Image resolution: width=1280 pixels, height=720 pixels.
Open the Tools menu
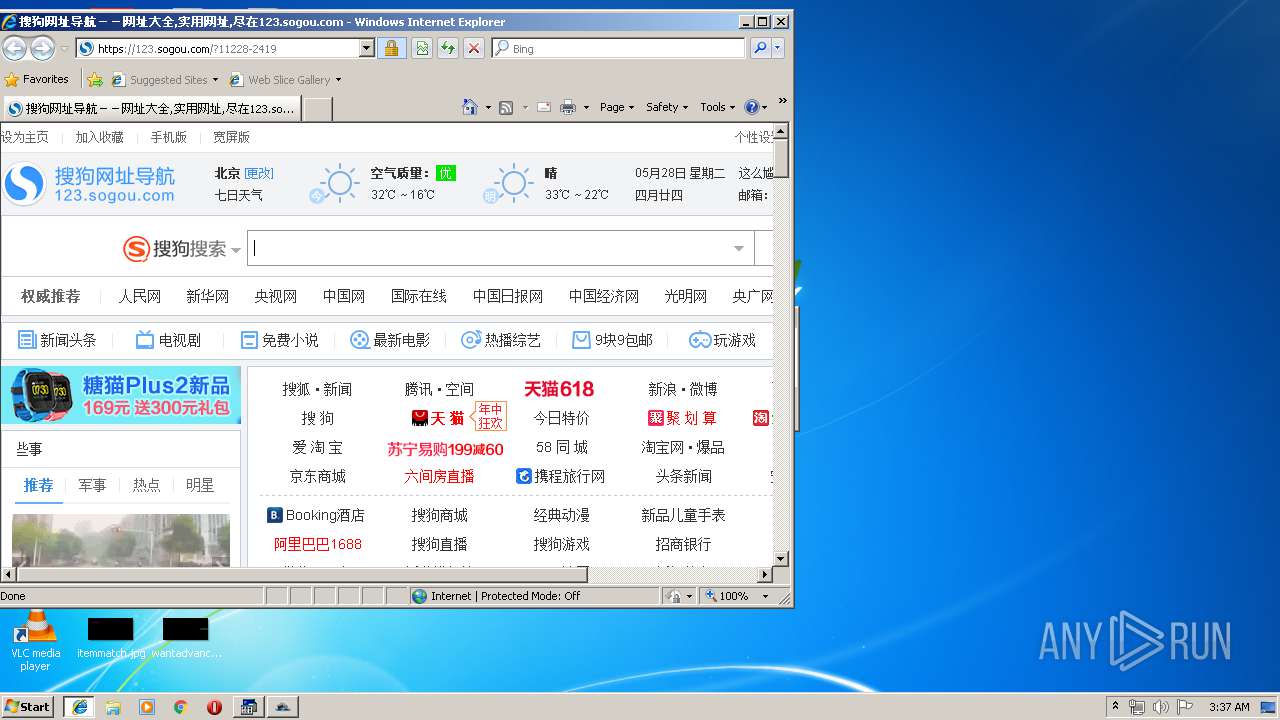tap(718, 107)
